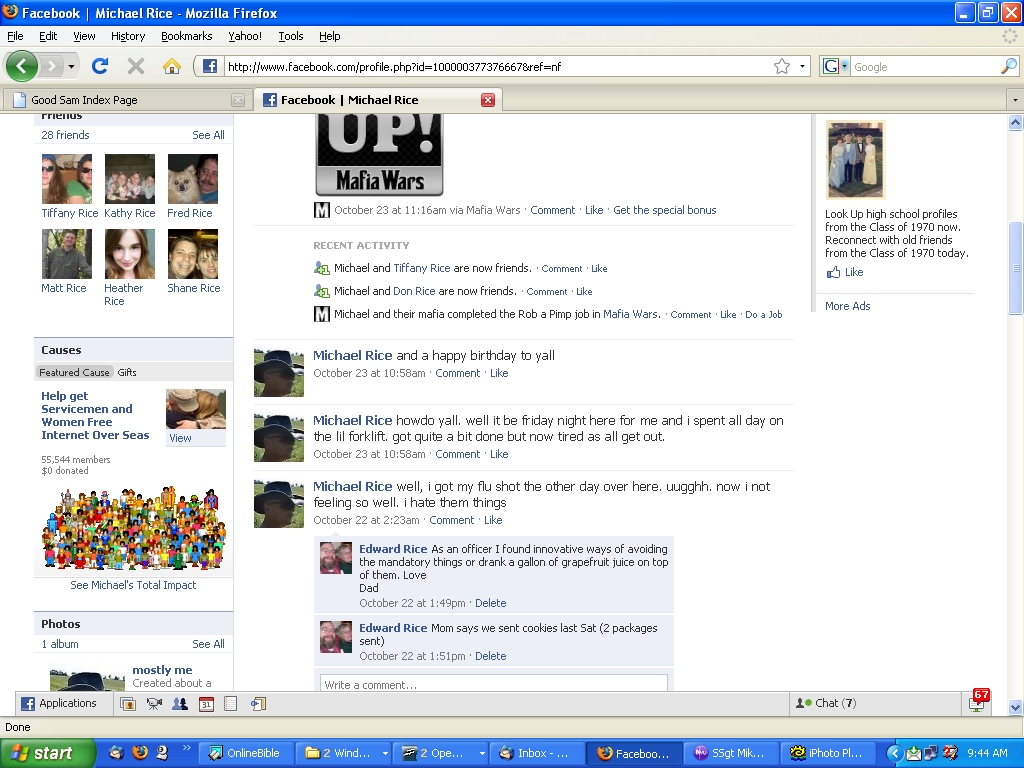Click View under the cause photo
Screen dimensions: 1024x768
tap(180, 438)
